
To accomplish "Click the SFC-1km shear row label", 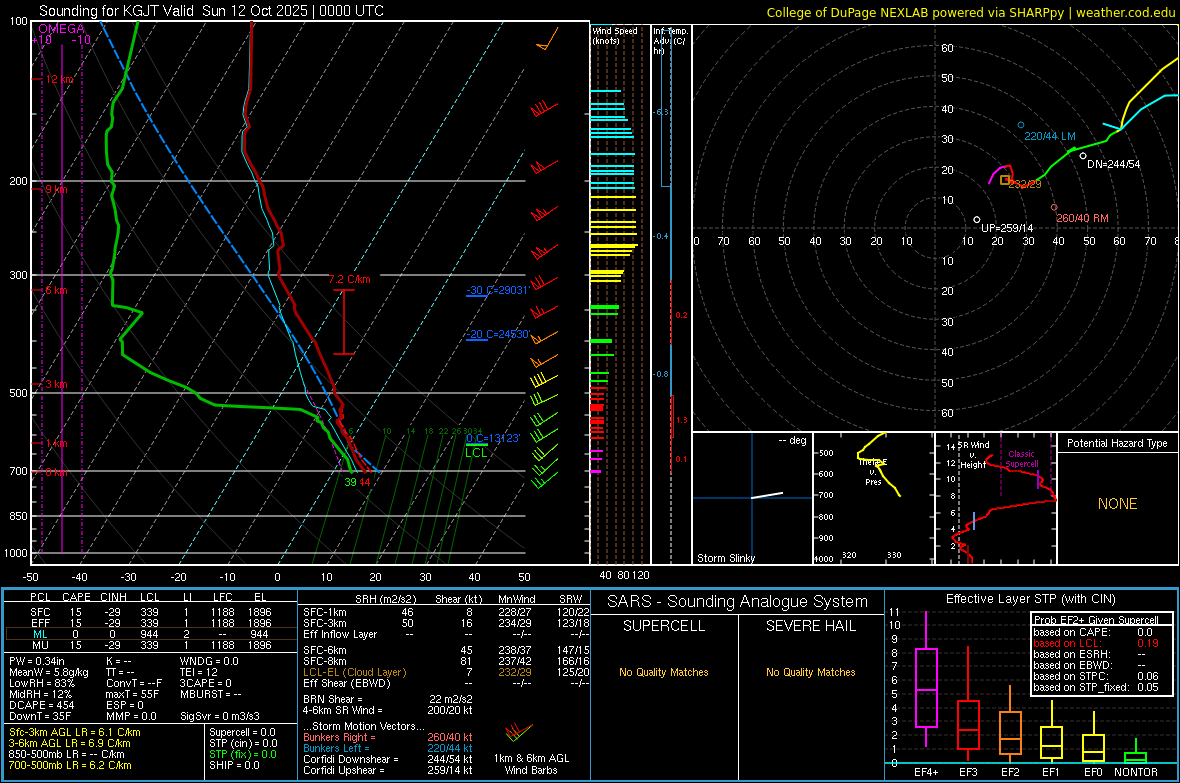I will point(325,612).
